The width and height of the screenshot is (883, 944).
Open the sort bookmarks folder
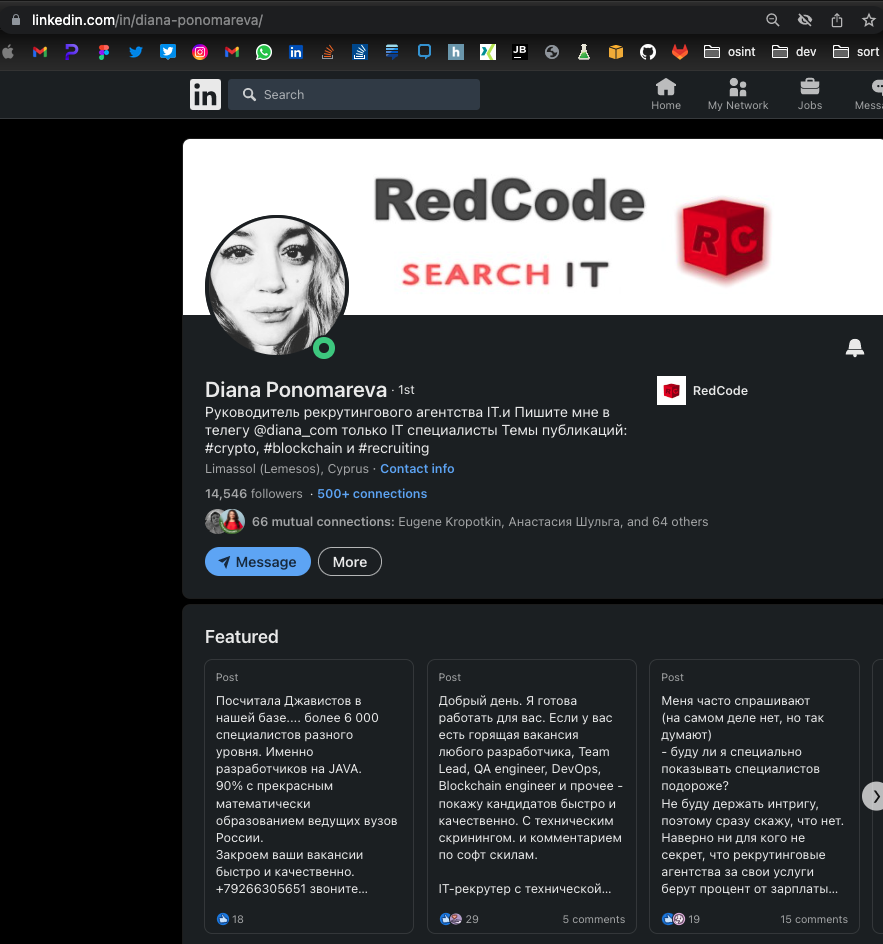click(857, 52)
